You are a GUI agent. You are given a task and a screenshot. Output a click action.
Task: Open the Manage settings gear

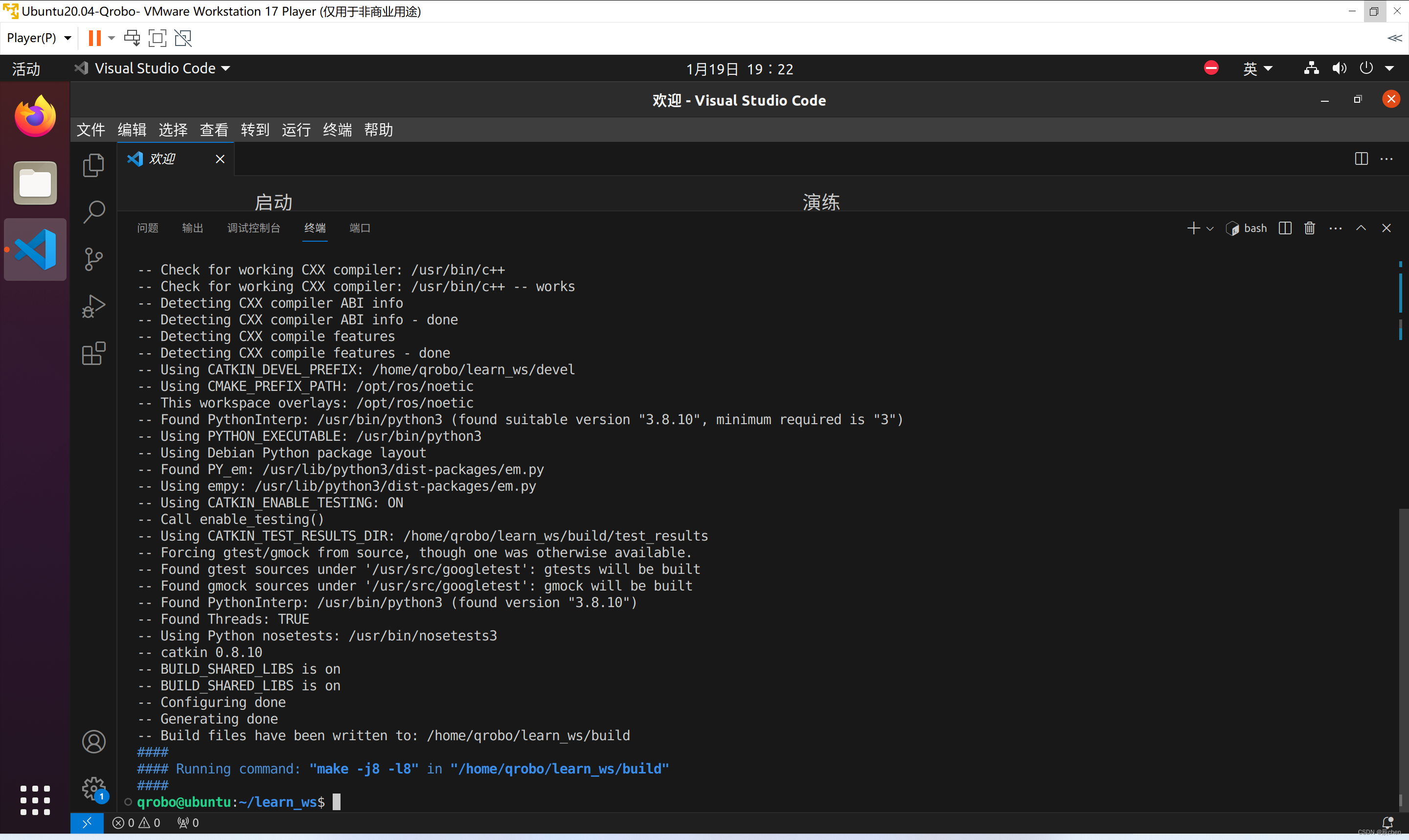point(93,789)
